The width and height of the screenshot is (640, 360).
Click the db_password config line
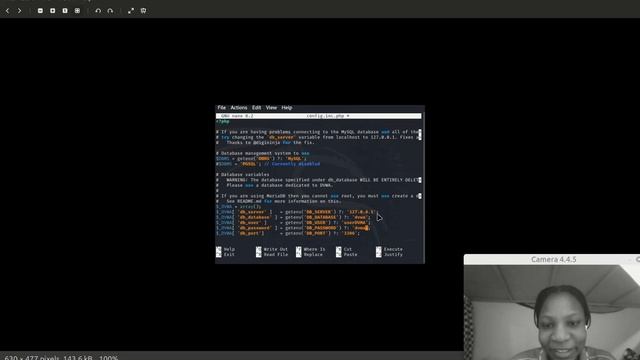(x=293, y=228)
